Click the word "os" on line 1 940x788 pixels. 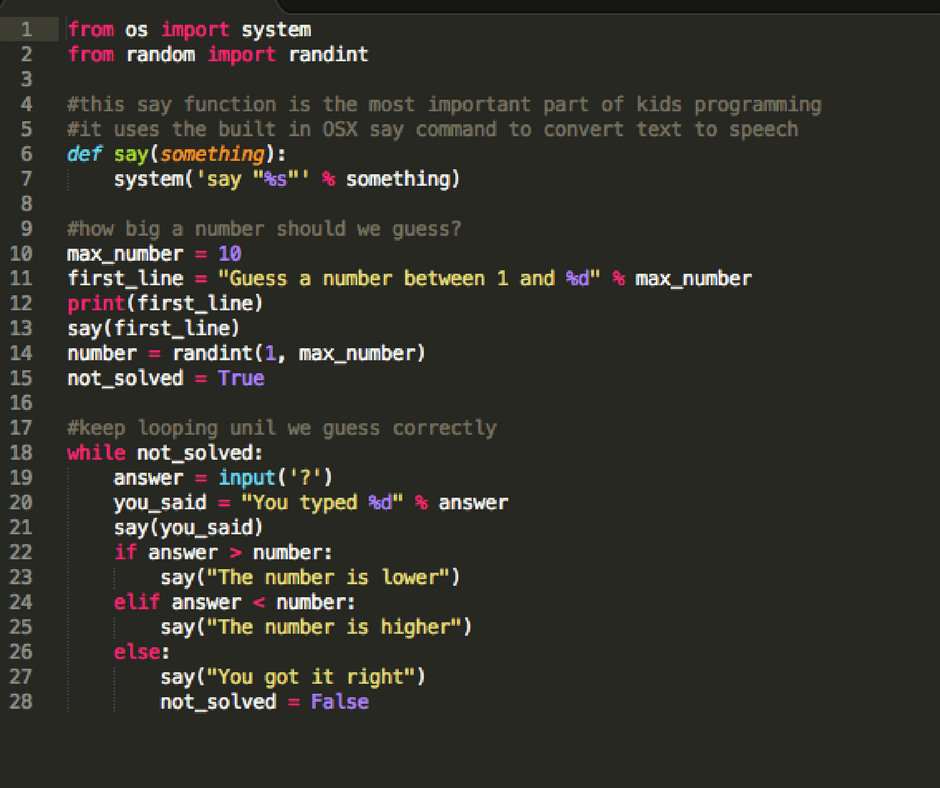click(x=137, y=29)
